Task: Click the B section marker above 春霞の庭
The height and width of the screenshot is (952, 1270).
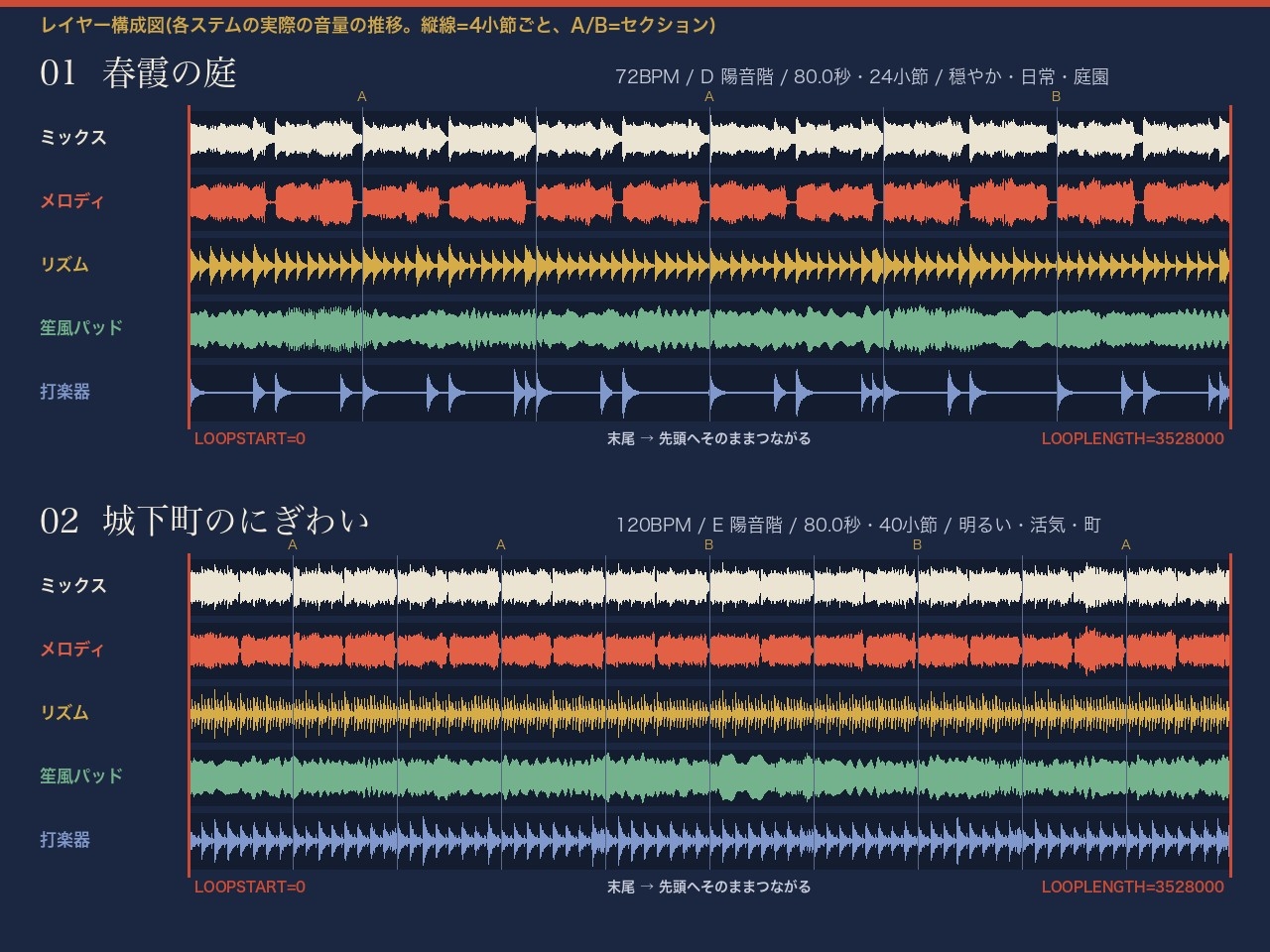Action: pos(1056,96)
